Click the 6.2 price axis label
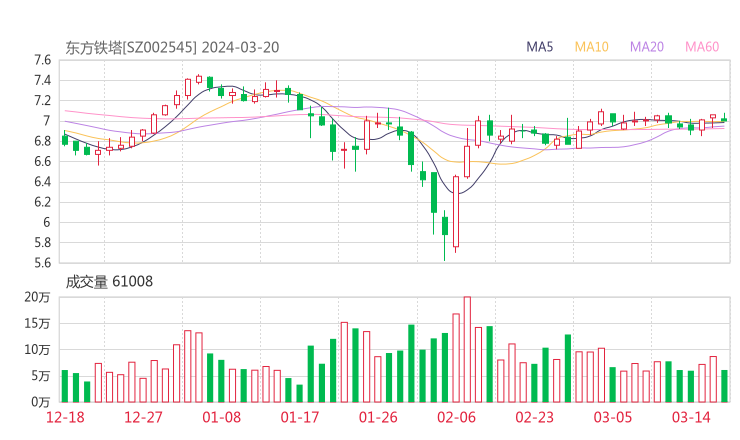740x440 pixels. [x=42, y=202]
